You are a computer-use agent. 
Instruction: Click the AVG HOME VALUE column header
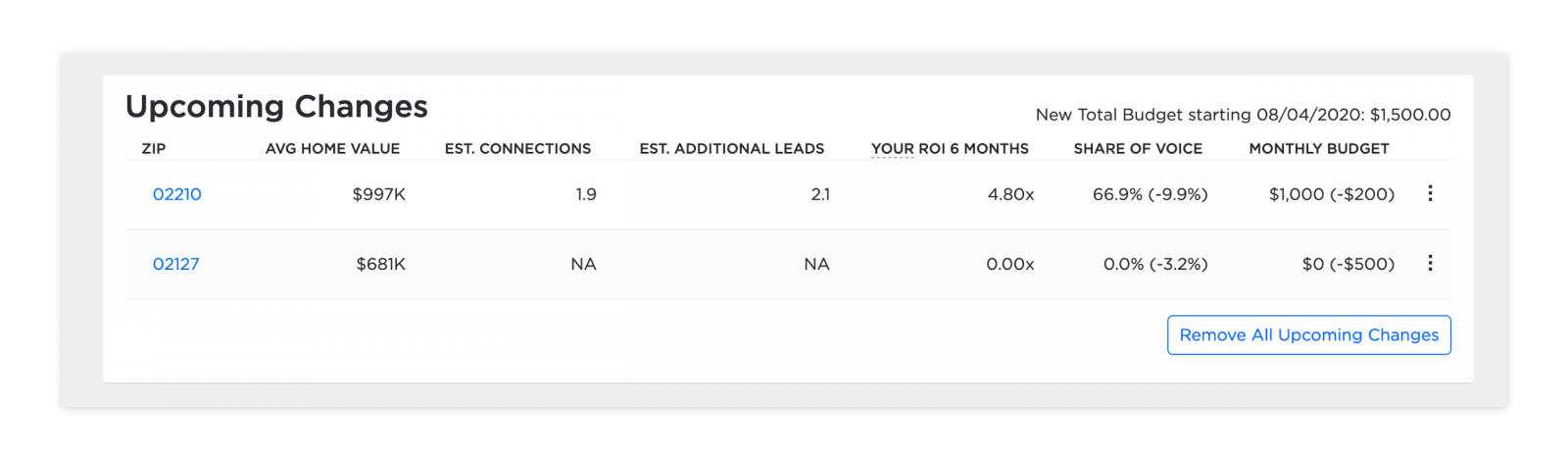332,149
